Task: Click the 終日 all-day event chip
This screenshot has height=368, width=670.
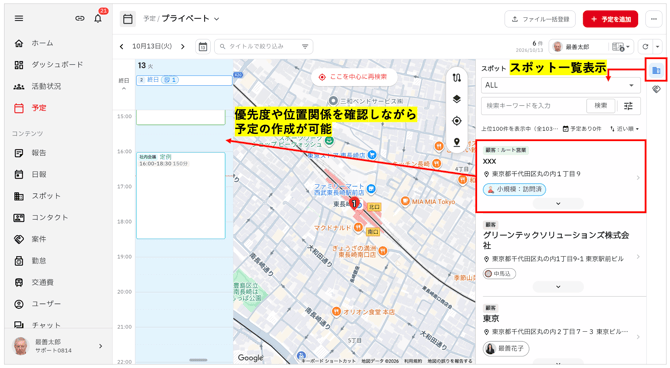Action: coord(184,80)
